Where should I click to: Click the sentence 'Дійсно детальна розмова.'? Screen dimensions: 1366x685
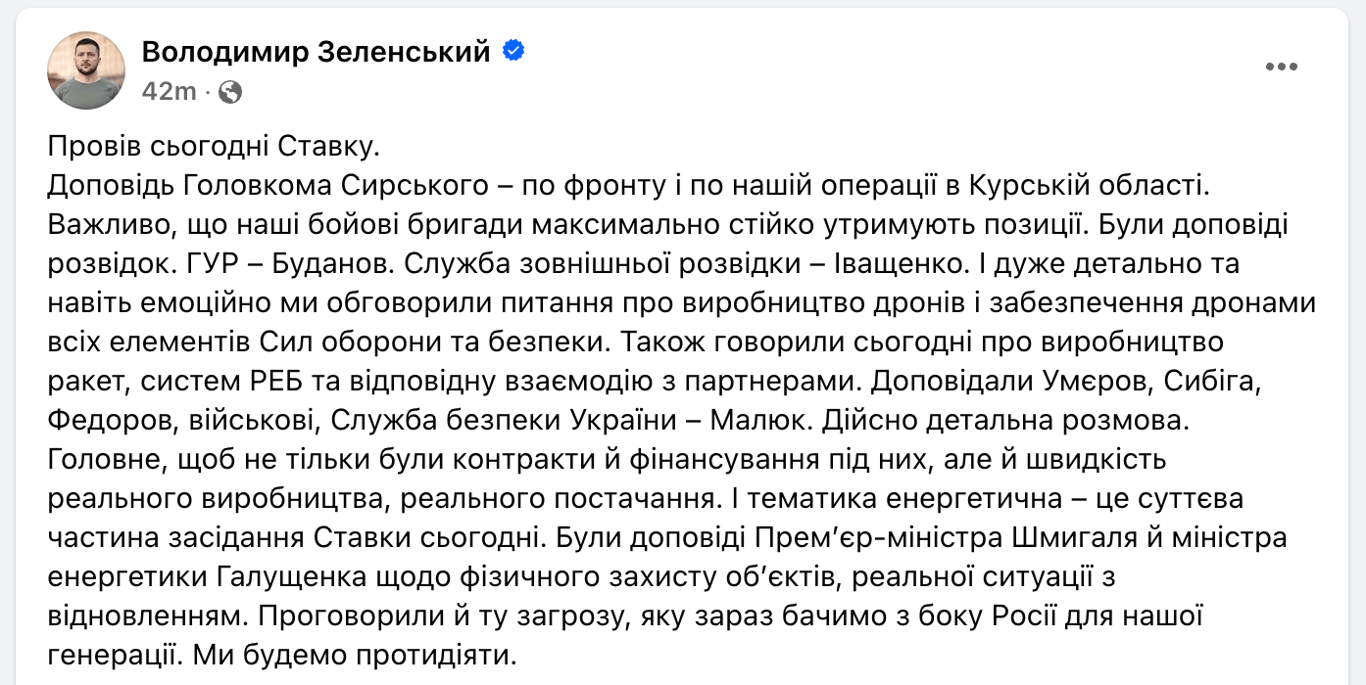pos(1004,420)
